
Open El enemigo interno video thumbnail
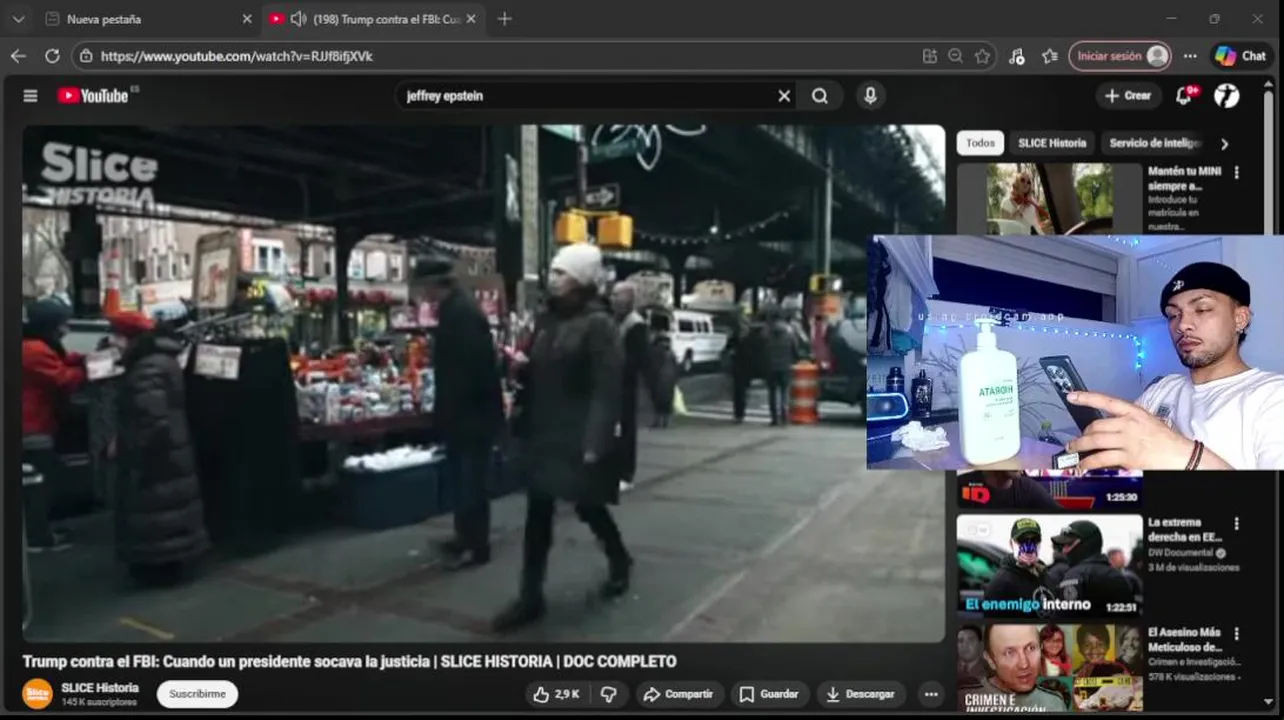pyautogui.click(x=1049, y=565)
